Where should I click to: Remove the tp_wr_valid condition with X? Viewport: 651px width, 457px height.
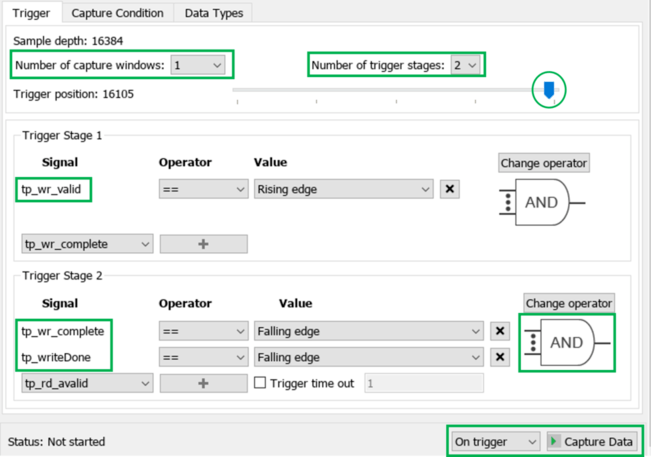pyautogui.click(x=449, y=189)
